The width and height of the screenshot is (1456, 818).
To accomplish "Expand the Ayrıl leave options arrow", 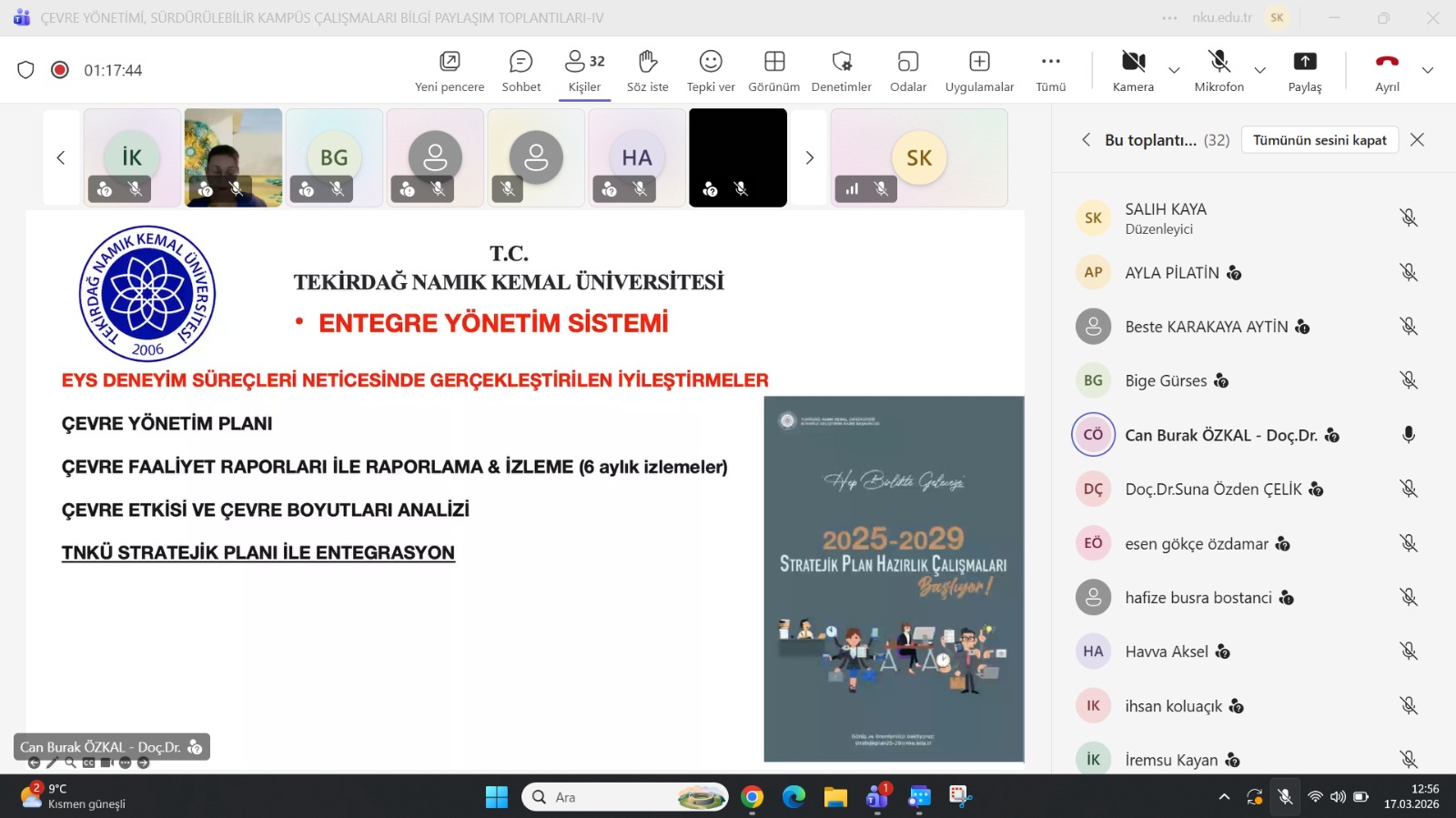I will (x=1427, y=70).
